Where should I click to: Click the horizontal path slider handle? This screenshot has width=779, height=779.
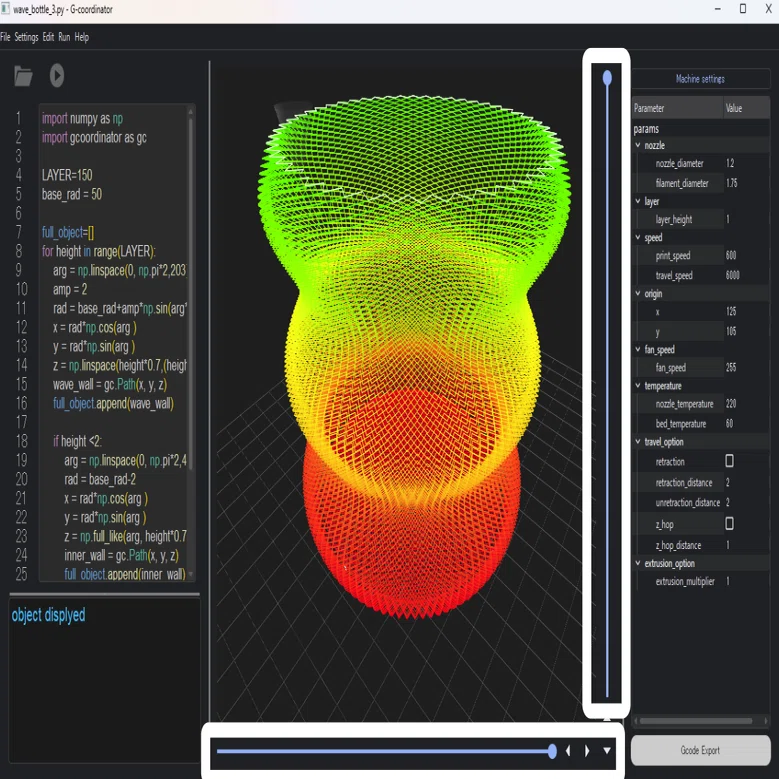552,751
